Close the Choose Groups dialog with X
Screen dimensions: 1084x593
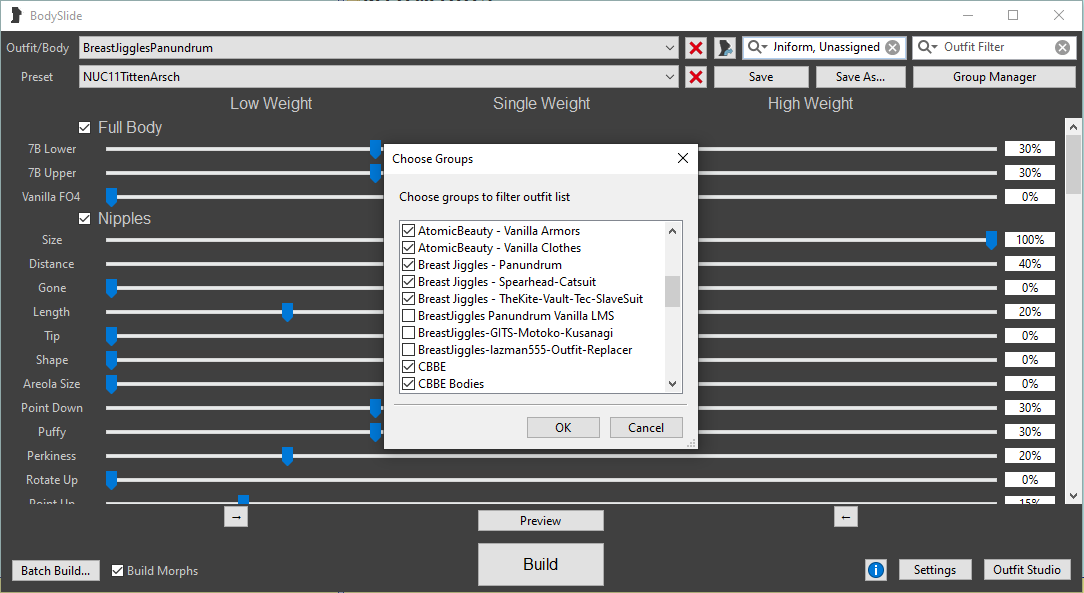683,158
